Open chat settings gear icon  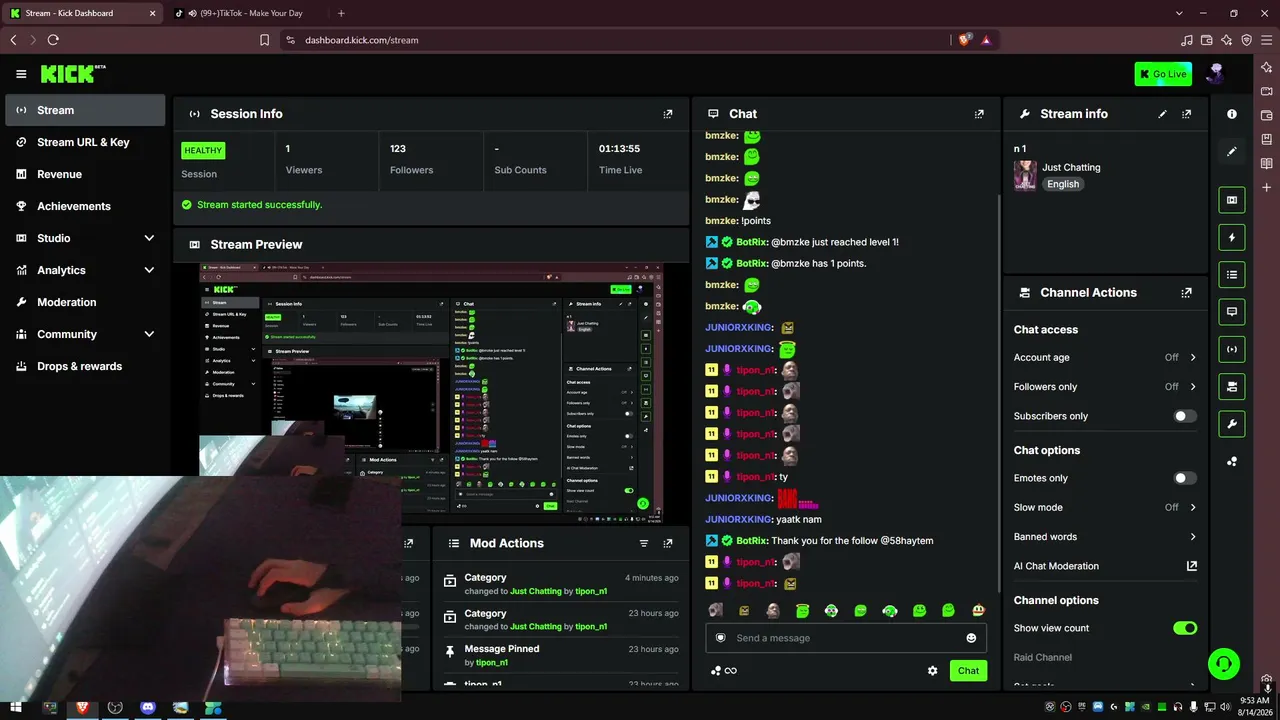pos(933,671)
